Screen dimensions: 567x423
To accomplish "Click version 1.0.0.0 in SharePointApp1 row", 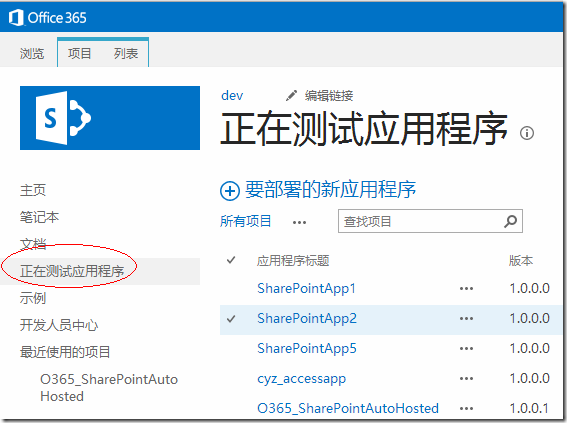I will 529,289.
